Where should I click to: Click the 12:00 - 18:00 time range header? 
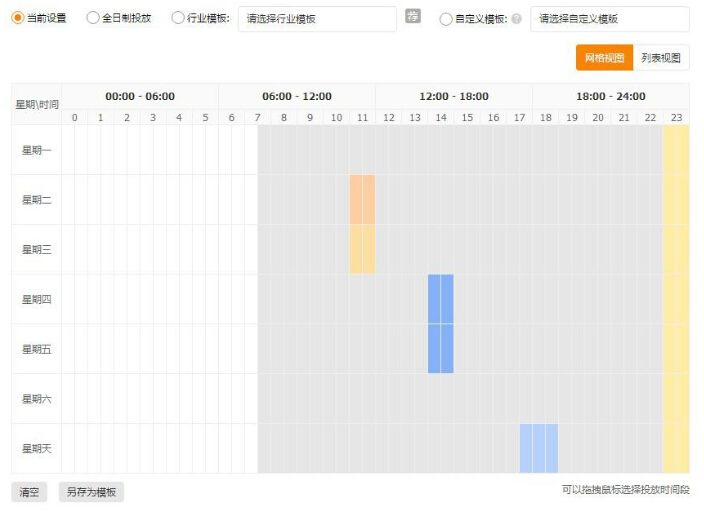(x=454, y=96)
